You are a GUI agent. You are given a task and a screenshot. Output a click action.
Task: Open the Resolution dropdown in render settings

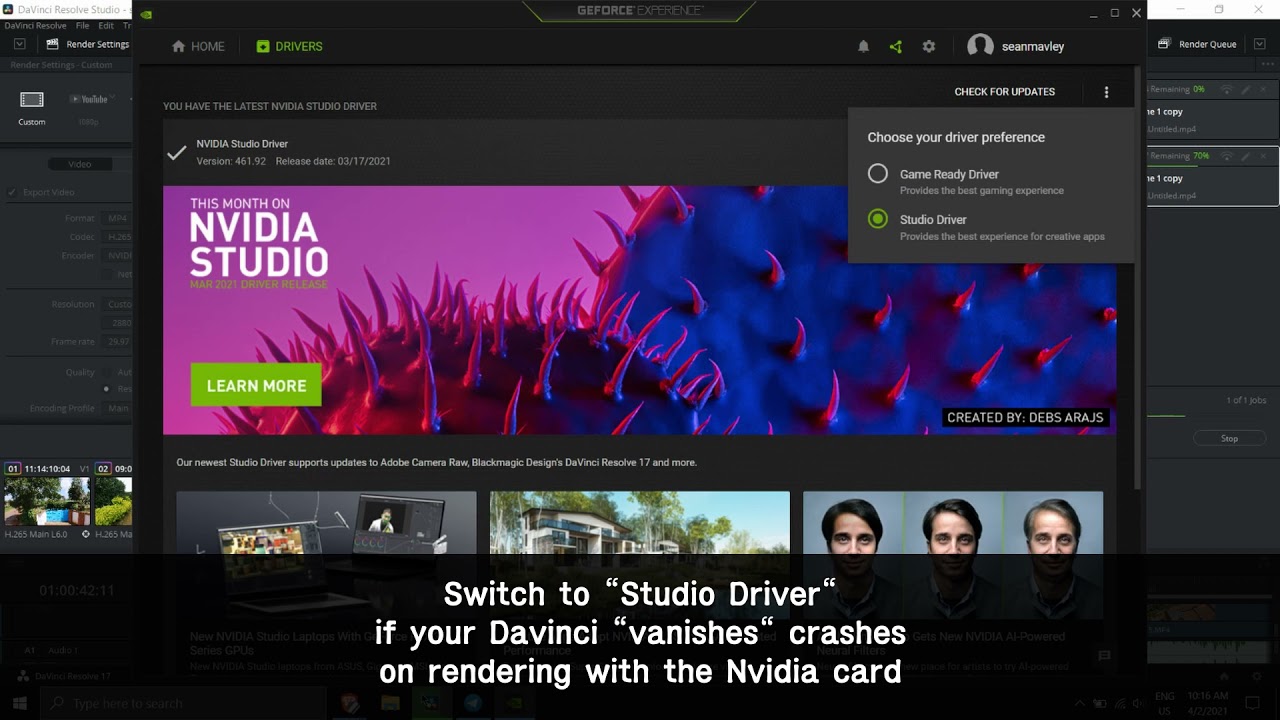[116, 304]
